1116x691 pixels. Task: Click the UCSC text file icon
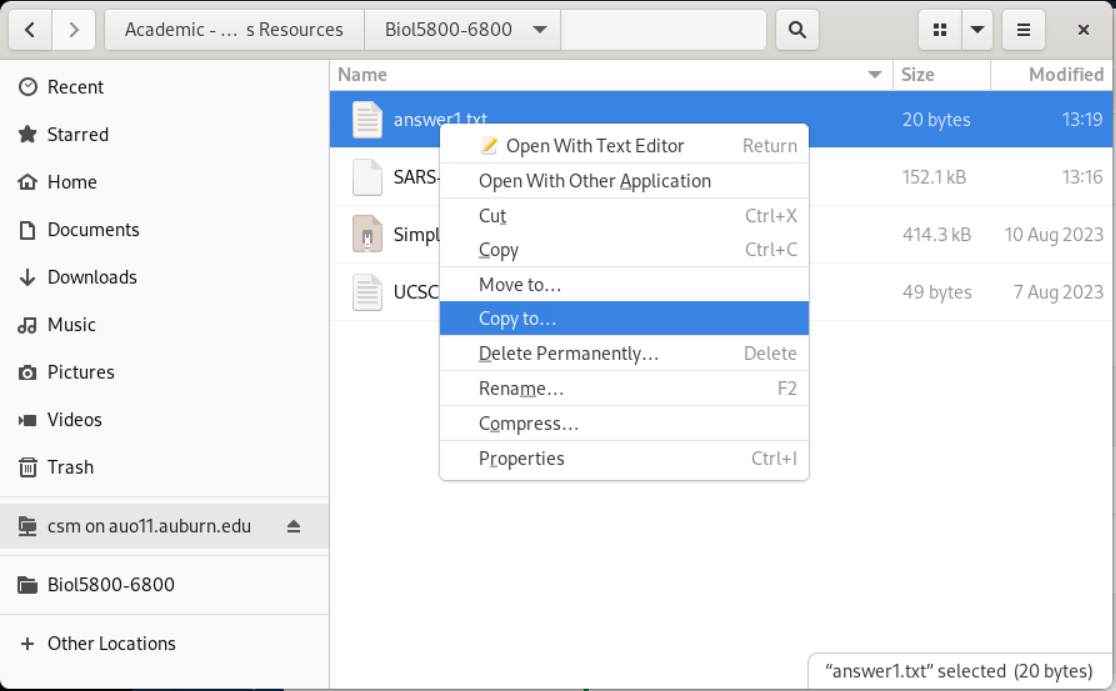pyautogui.click(x=367, y=292)
